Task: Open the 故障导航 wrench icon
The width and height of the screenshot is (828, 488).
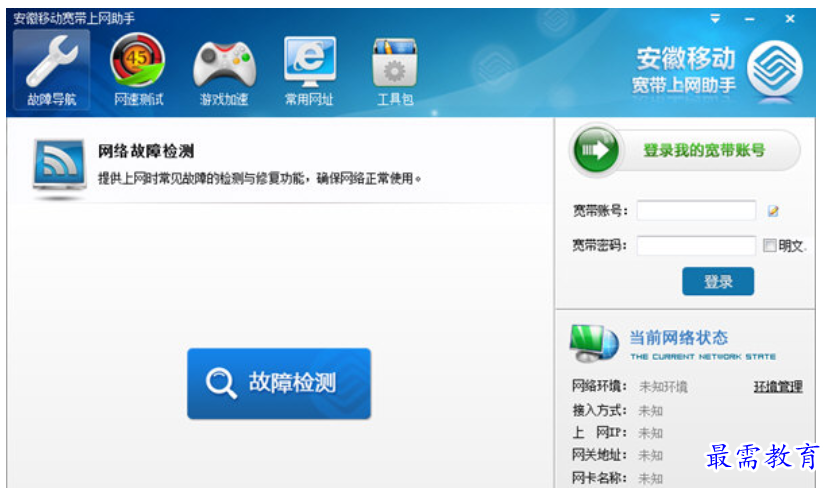Action: (52, 69)
